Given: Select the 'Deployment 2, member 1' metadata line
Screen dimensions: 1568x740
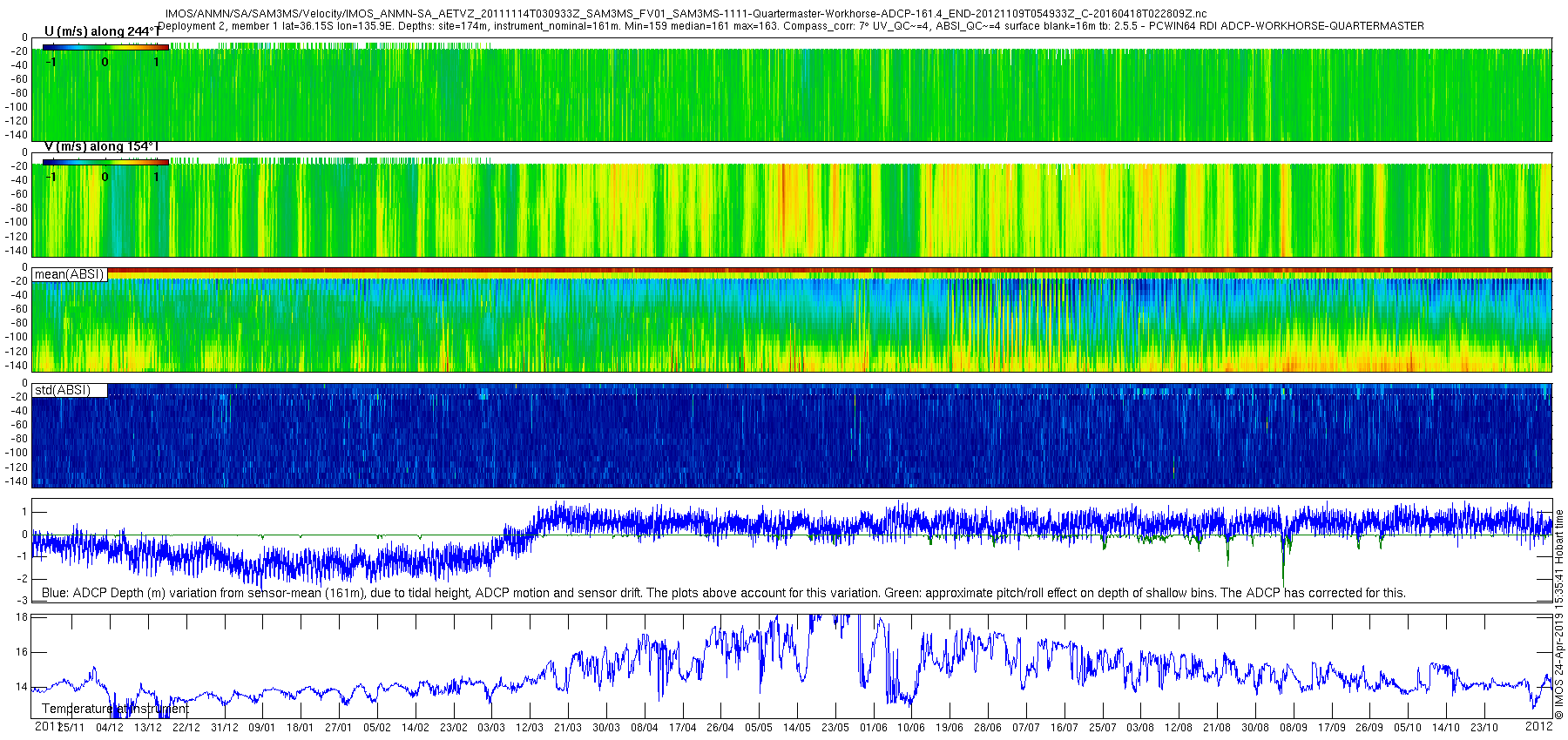Looking at the screenshot, I should 791,26.
